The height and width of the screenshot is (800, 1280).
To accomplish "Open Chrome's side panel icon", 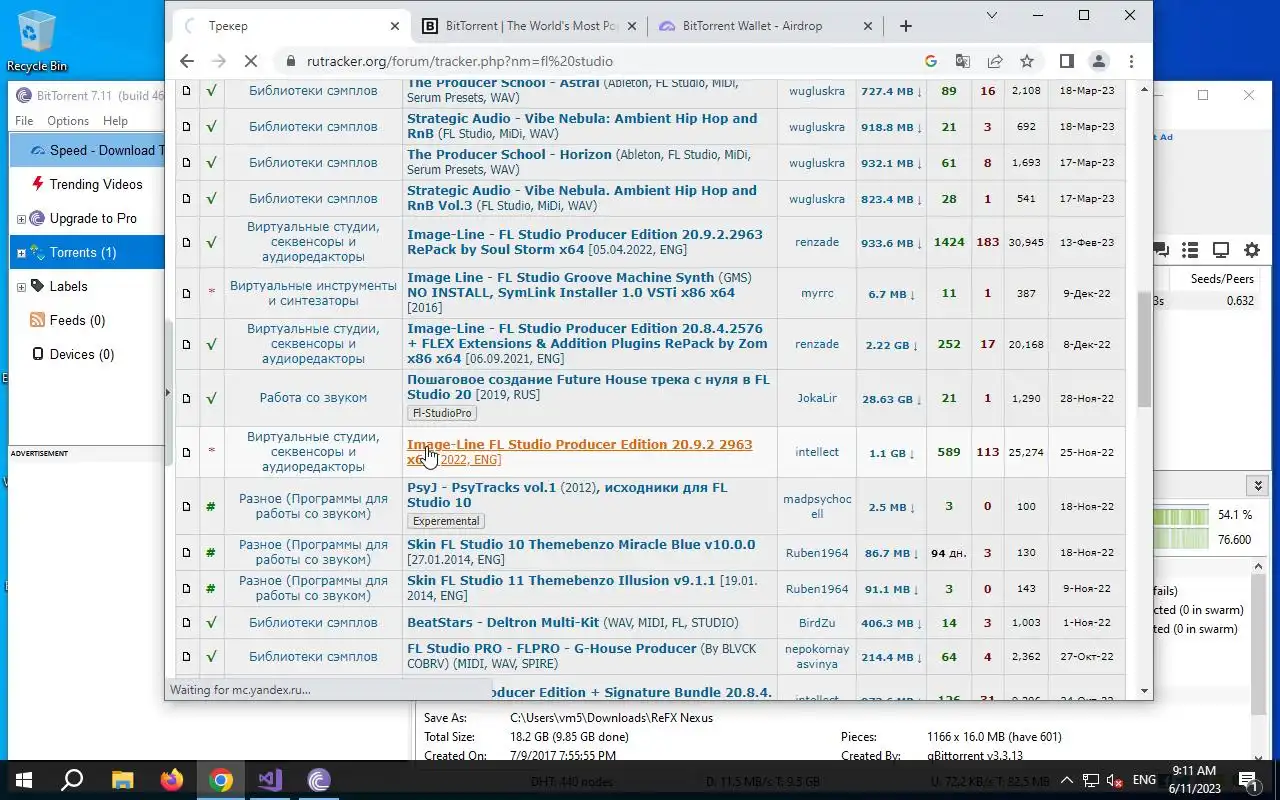I will pos(1067,61).
